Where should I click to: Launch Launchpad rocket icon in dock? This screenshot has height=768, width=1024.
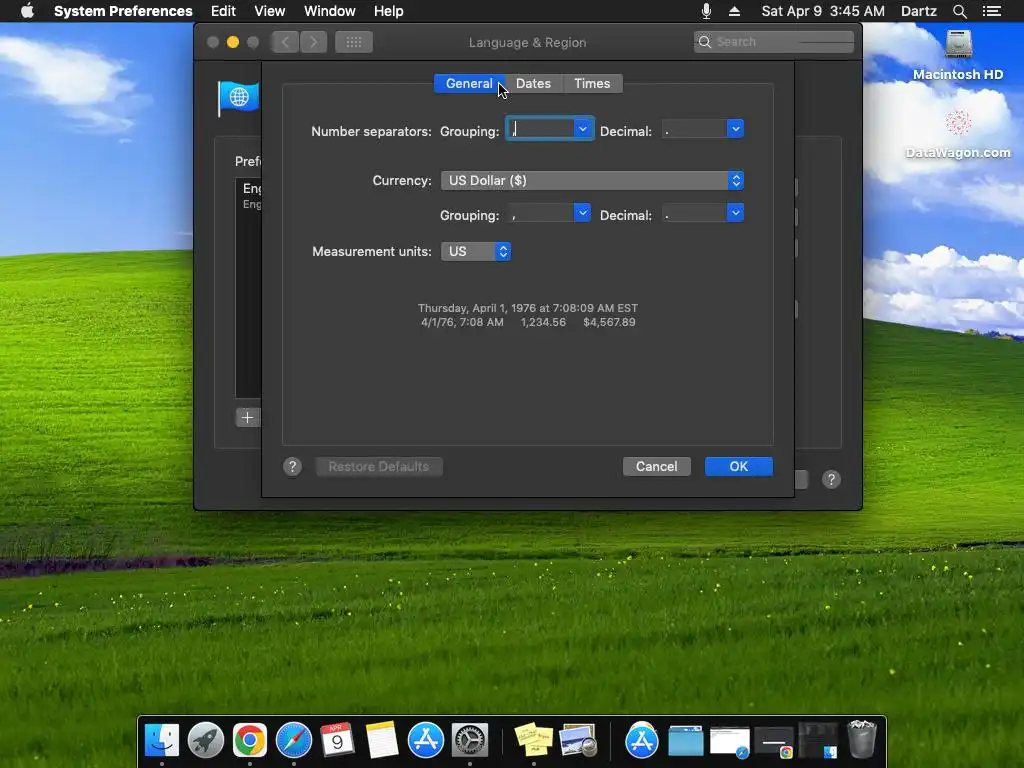pyautogui.click(x=206, y=740)
